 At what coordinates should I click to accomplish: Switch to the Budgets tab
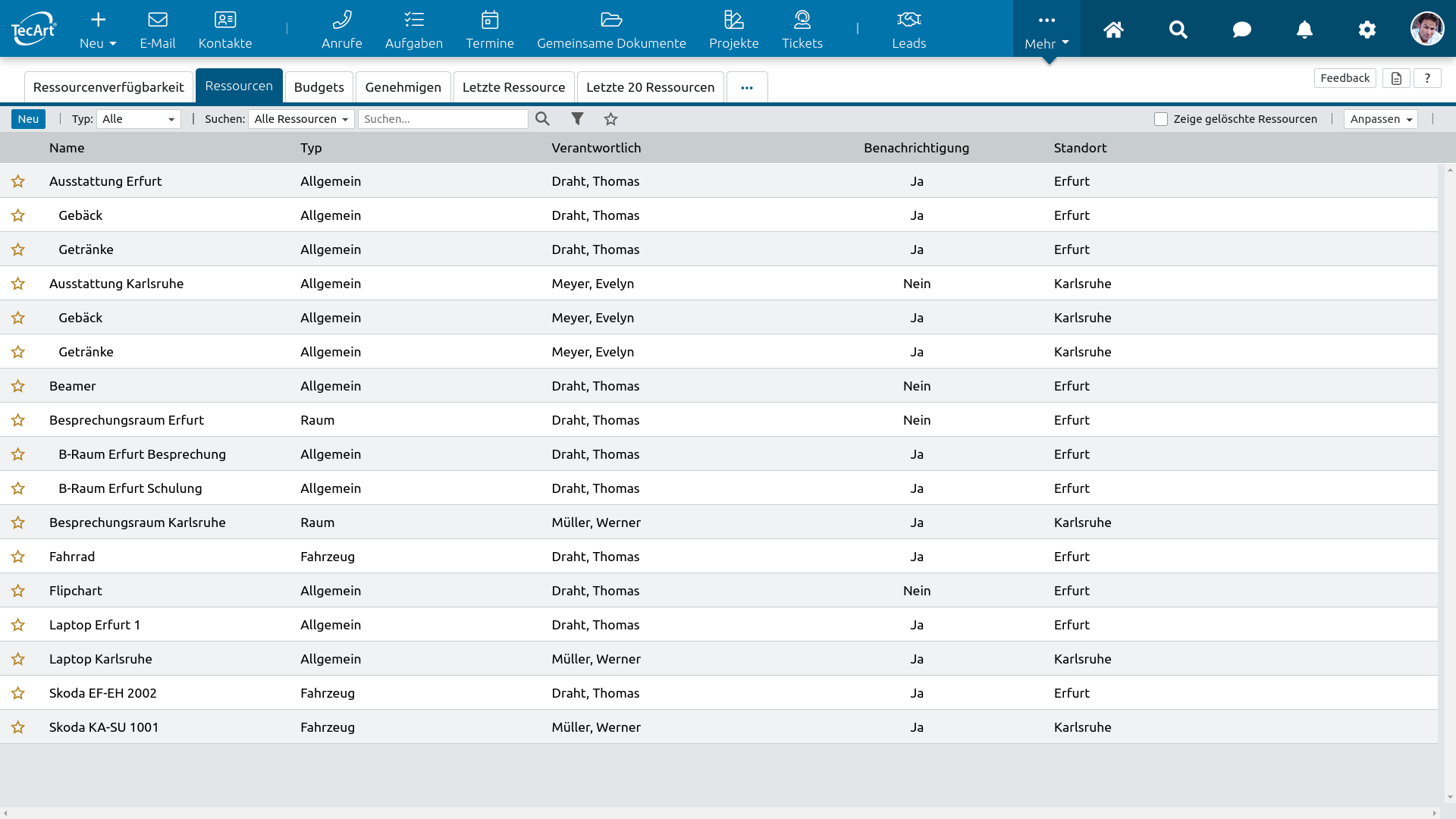(x=318, y=87)
